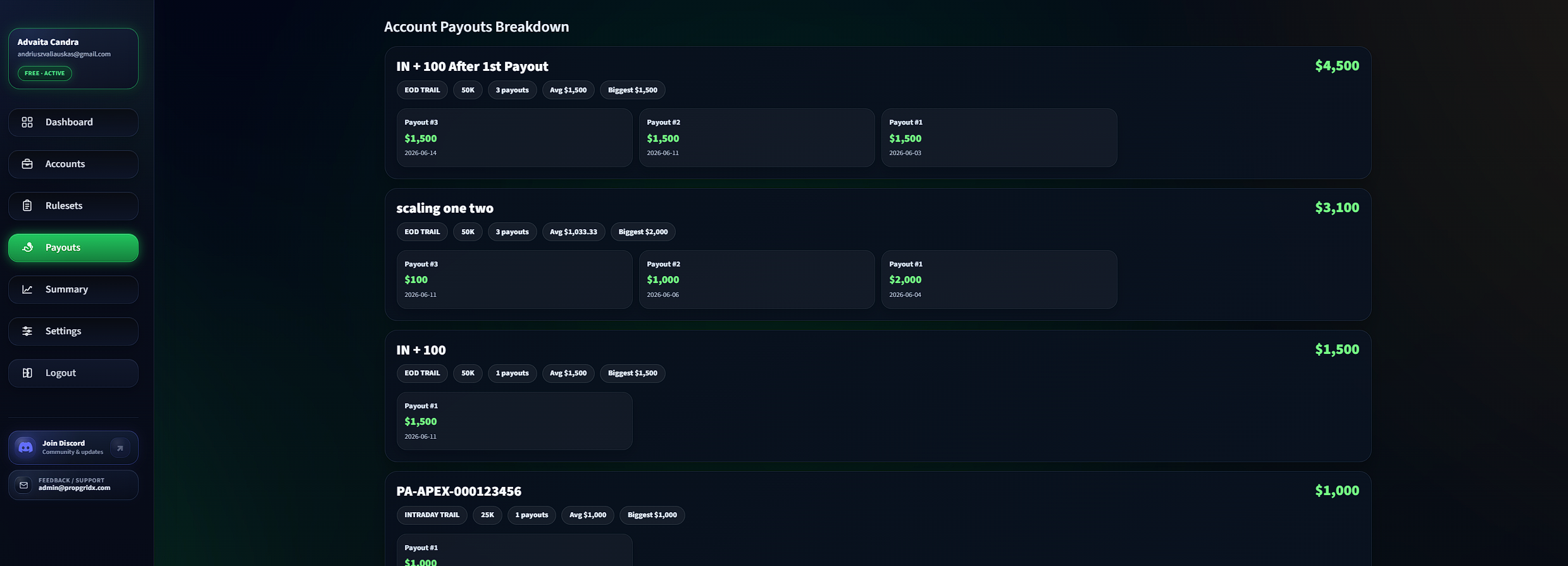Go to Accounts in the sidebar
This screenshot has height=566, width=1568.
(x=73, y=164)
